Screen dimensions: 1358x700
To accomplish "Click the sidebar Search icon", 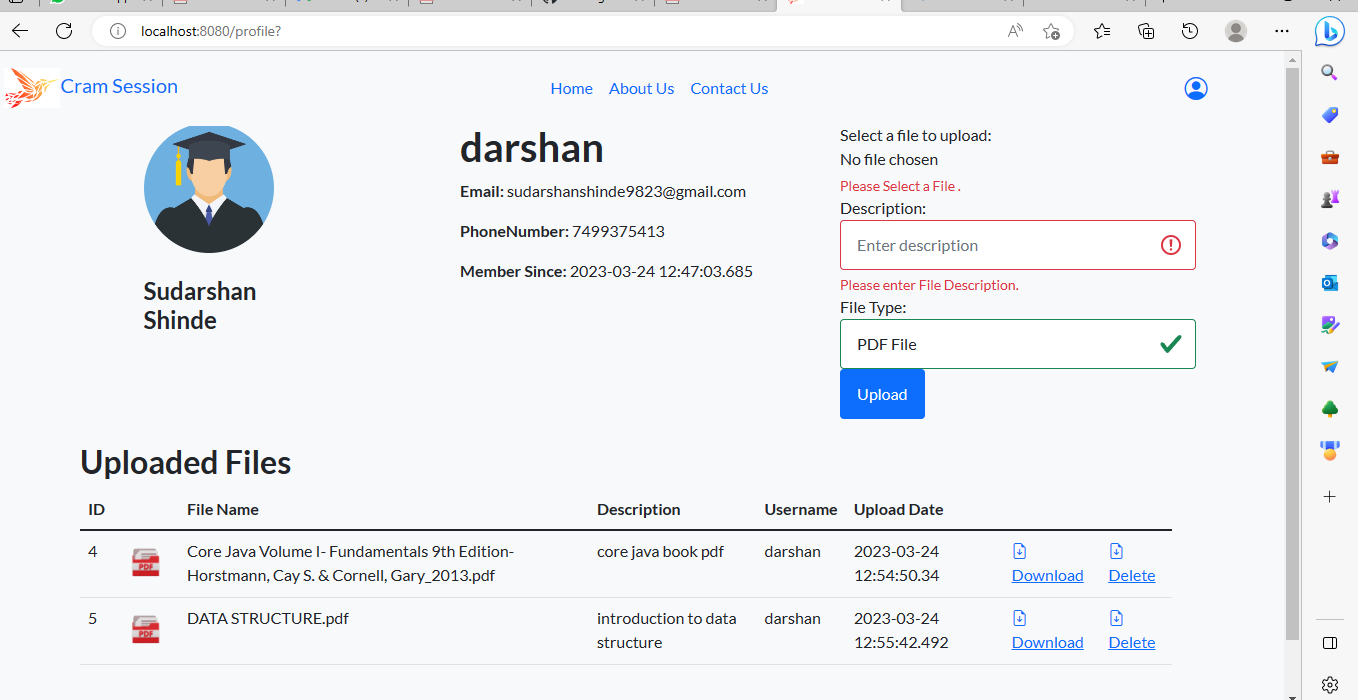I will click(x=1329, y=72).
